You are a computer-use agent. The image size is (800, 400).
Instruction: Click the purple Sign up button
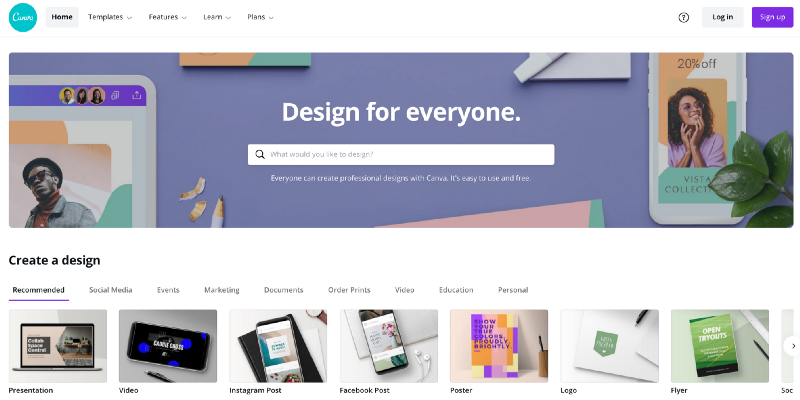pos(772,17)
